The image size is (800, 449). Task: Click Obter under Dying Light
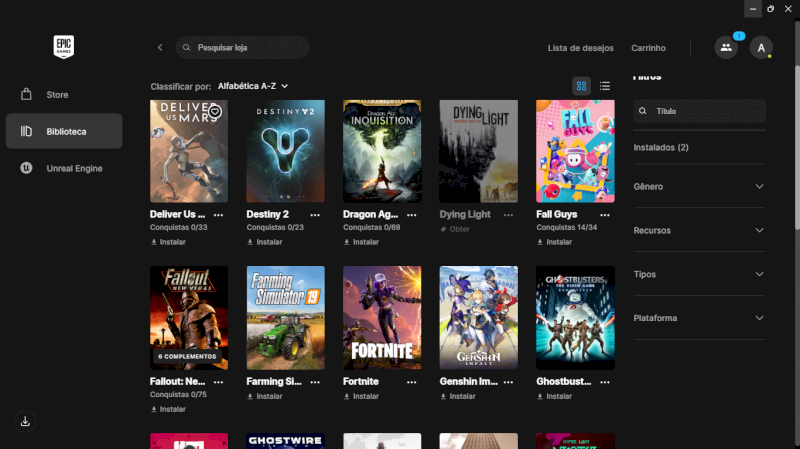pyautogui.click(x=455, y=229)
